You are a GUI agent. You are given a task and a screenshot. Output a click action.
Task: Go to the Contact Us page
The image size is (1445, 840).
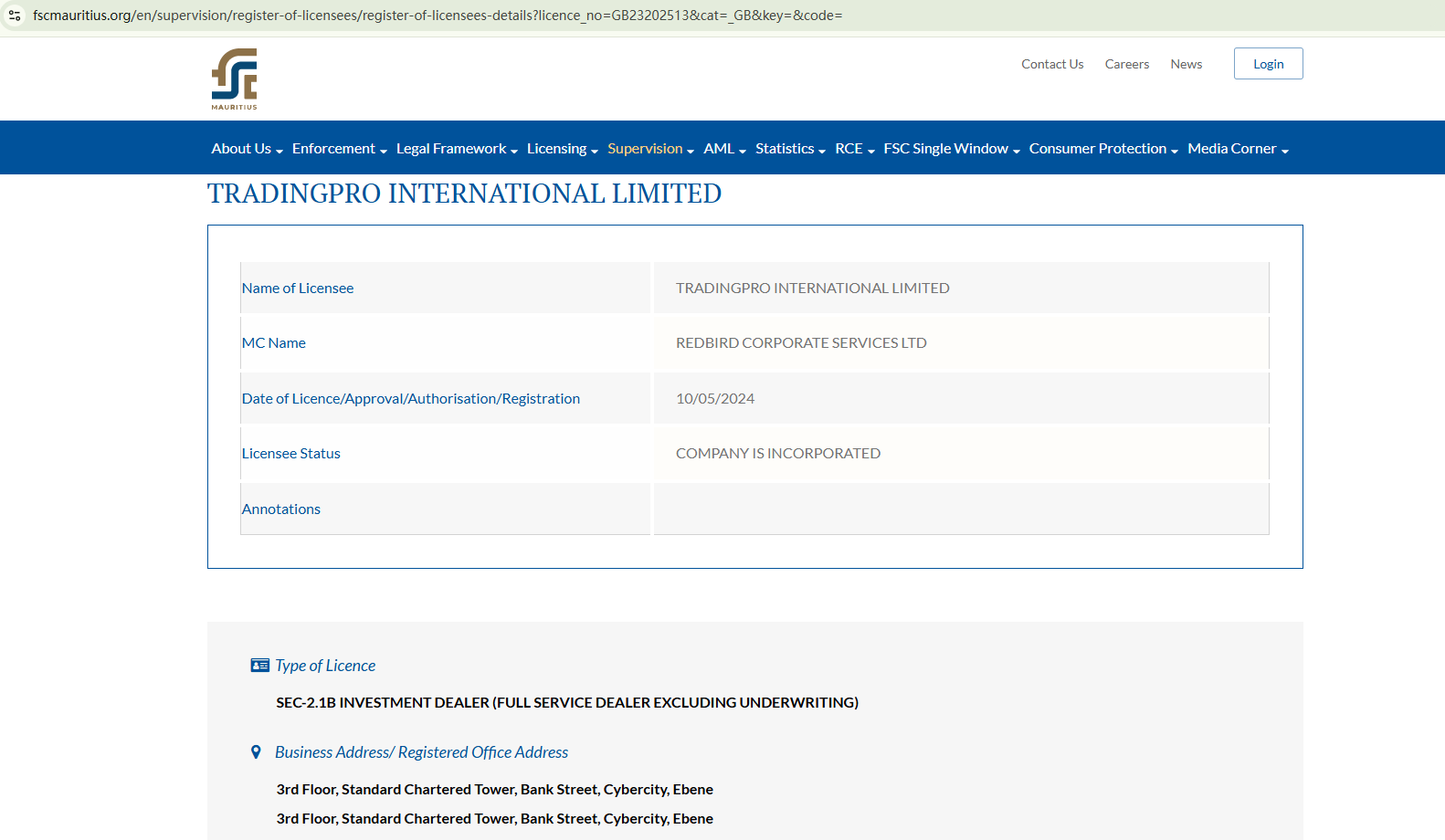1052,64
